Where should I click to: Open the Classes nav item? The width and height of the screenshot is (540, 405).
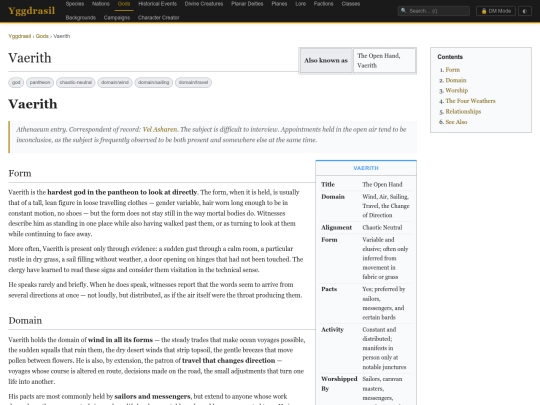[x=351, y=4]
